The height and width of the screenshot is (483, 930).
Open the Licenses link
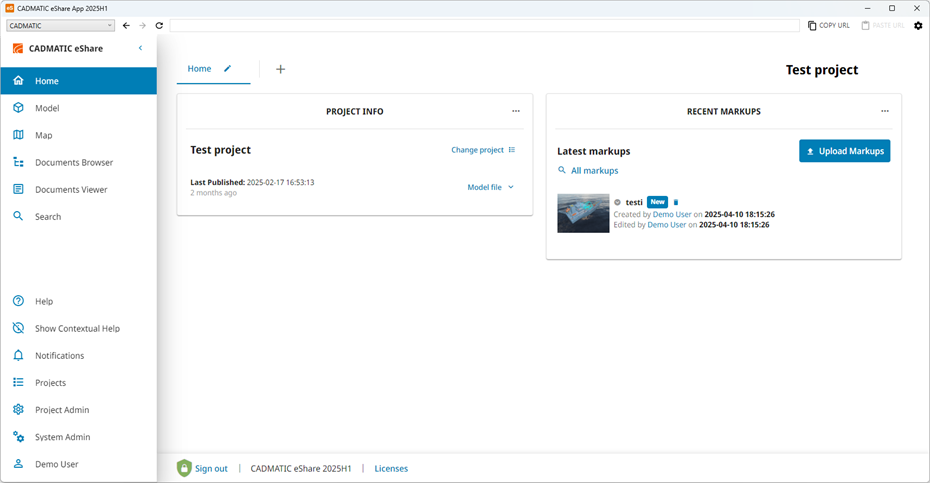pos(391,469)
